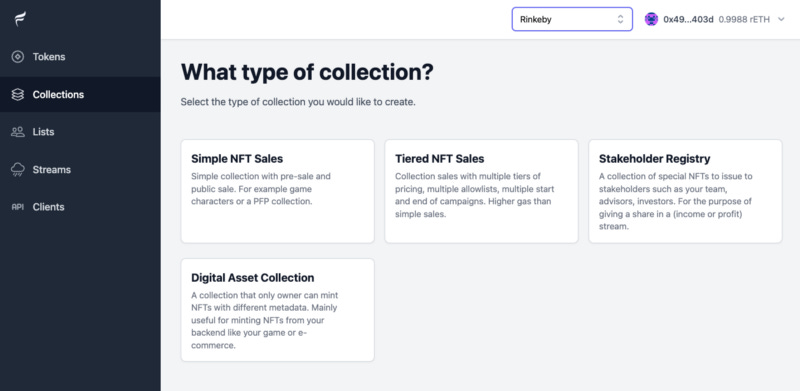Open the Rinkeby network dropdown
Screen dimensions: 800x391
[572, 19]
